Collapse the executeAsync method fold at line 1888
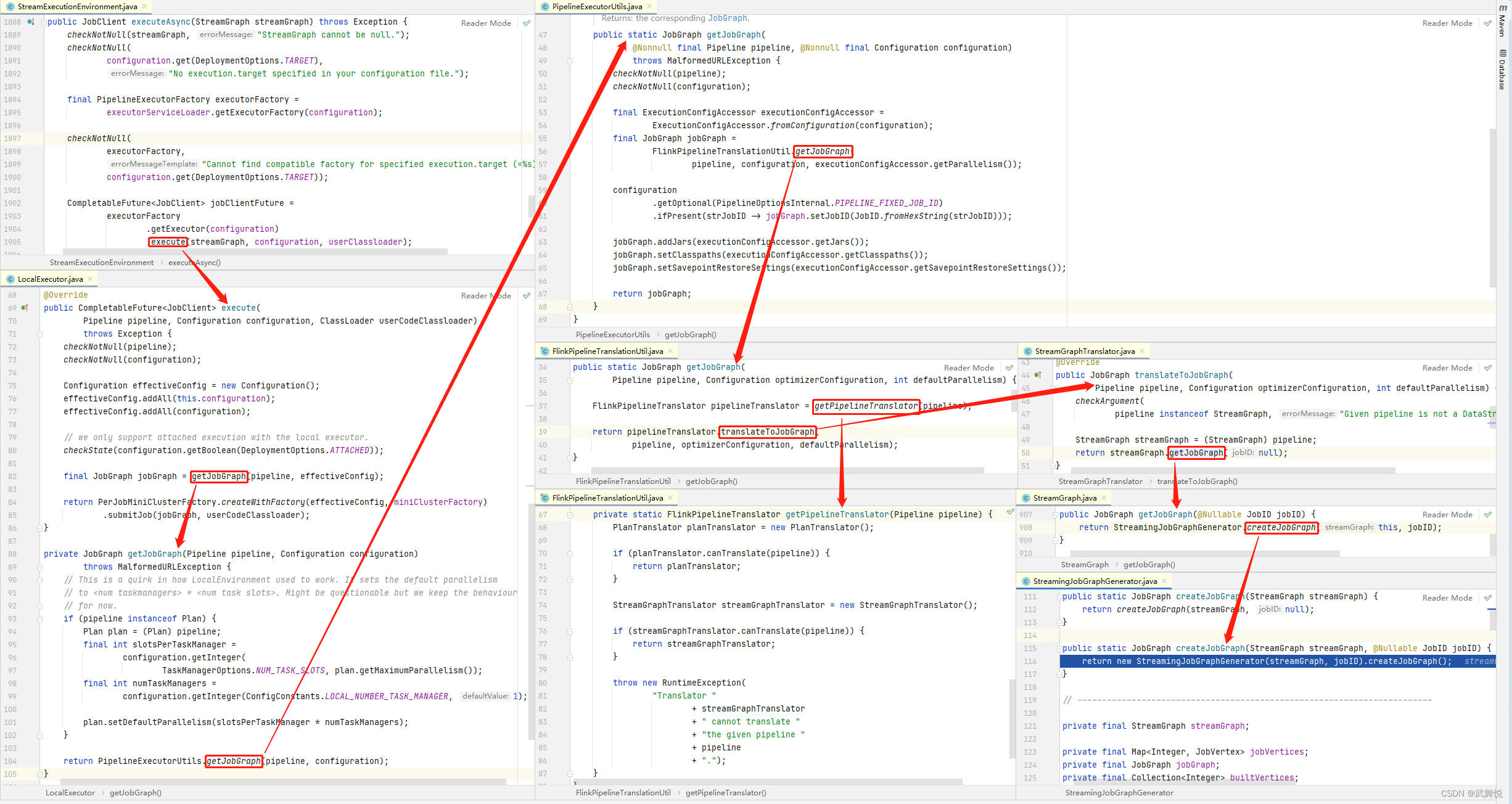 coord(44,22)
